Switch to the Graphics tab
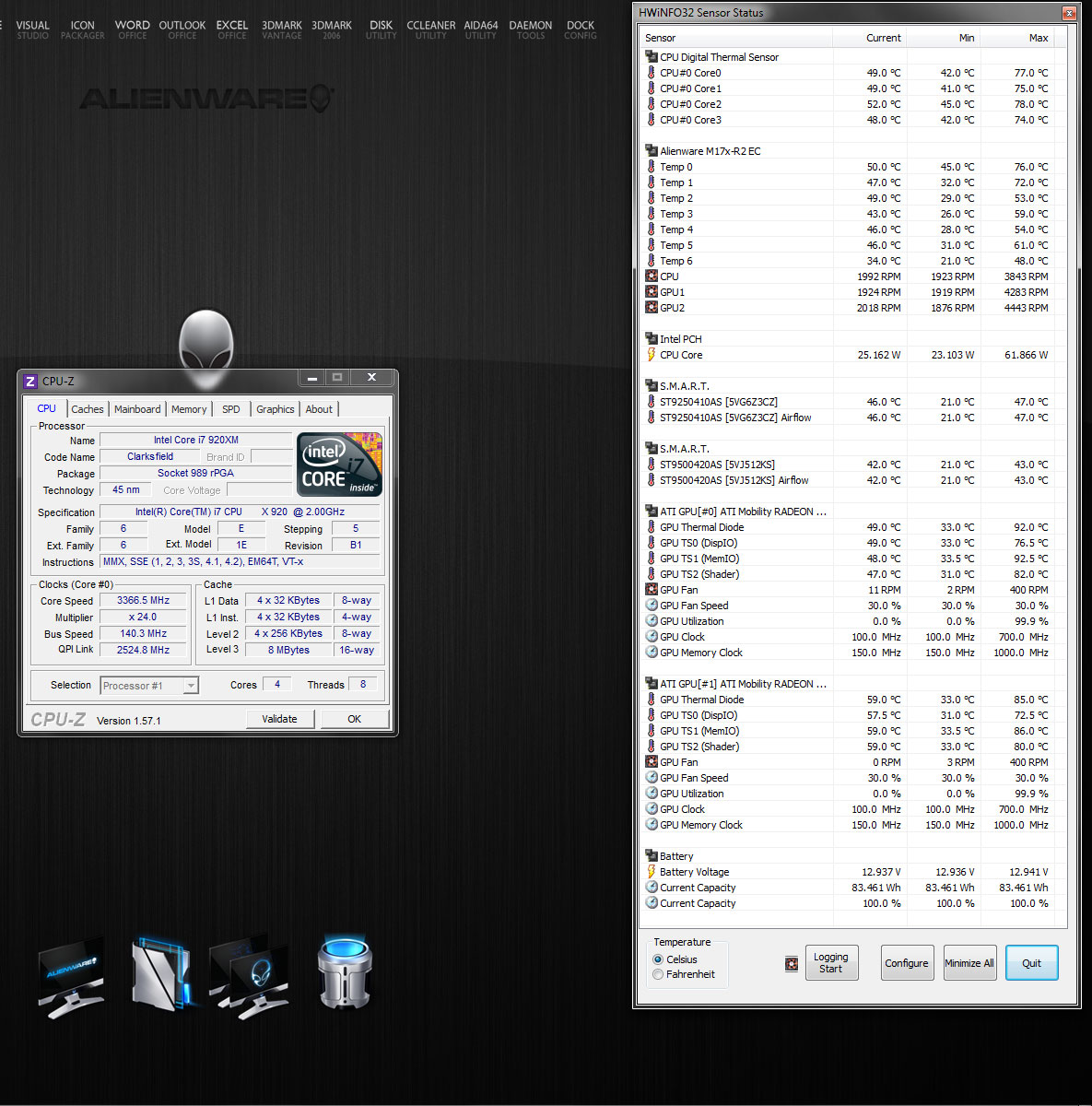 pos(276,409)
